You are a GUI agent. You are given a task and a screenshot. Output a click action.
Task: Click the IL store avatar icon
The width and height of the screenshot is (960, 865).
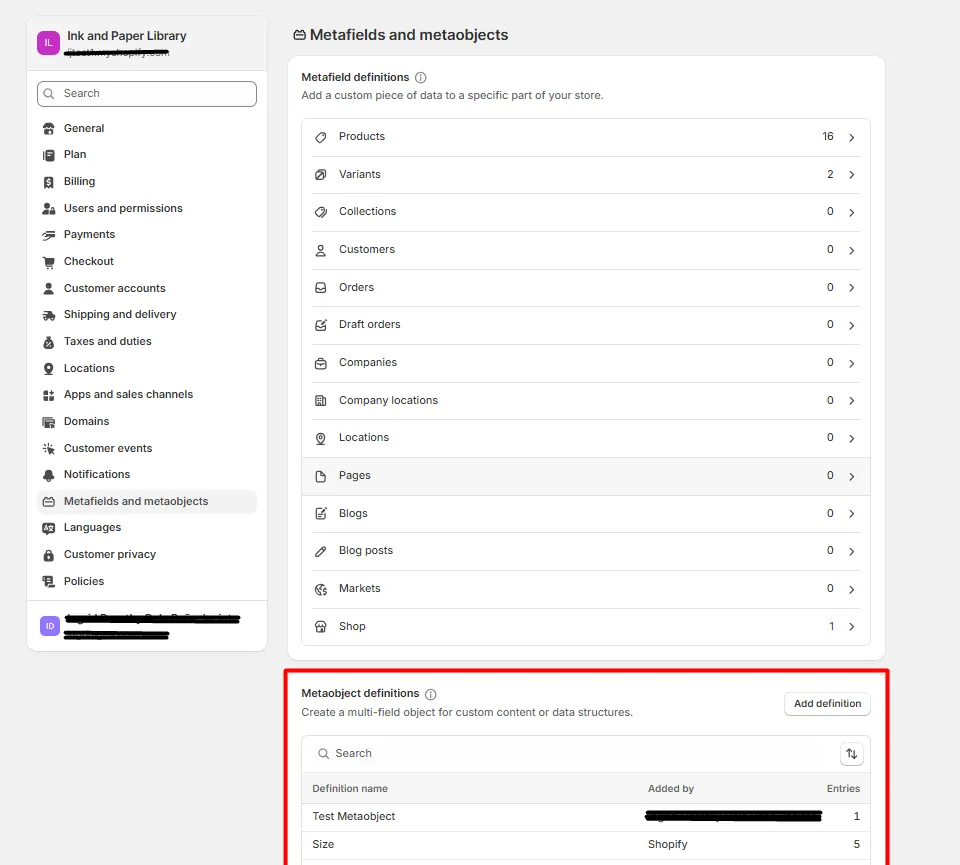click(x=48, y=43)
